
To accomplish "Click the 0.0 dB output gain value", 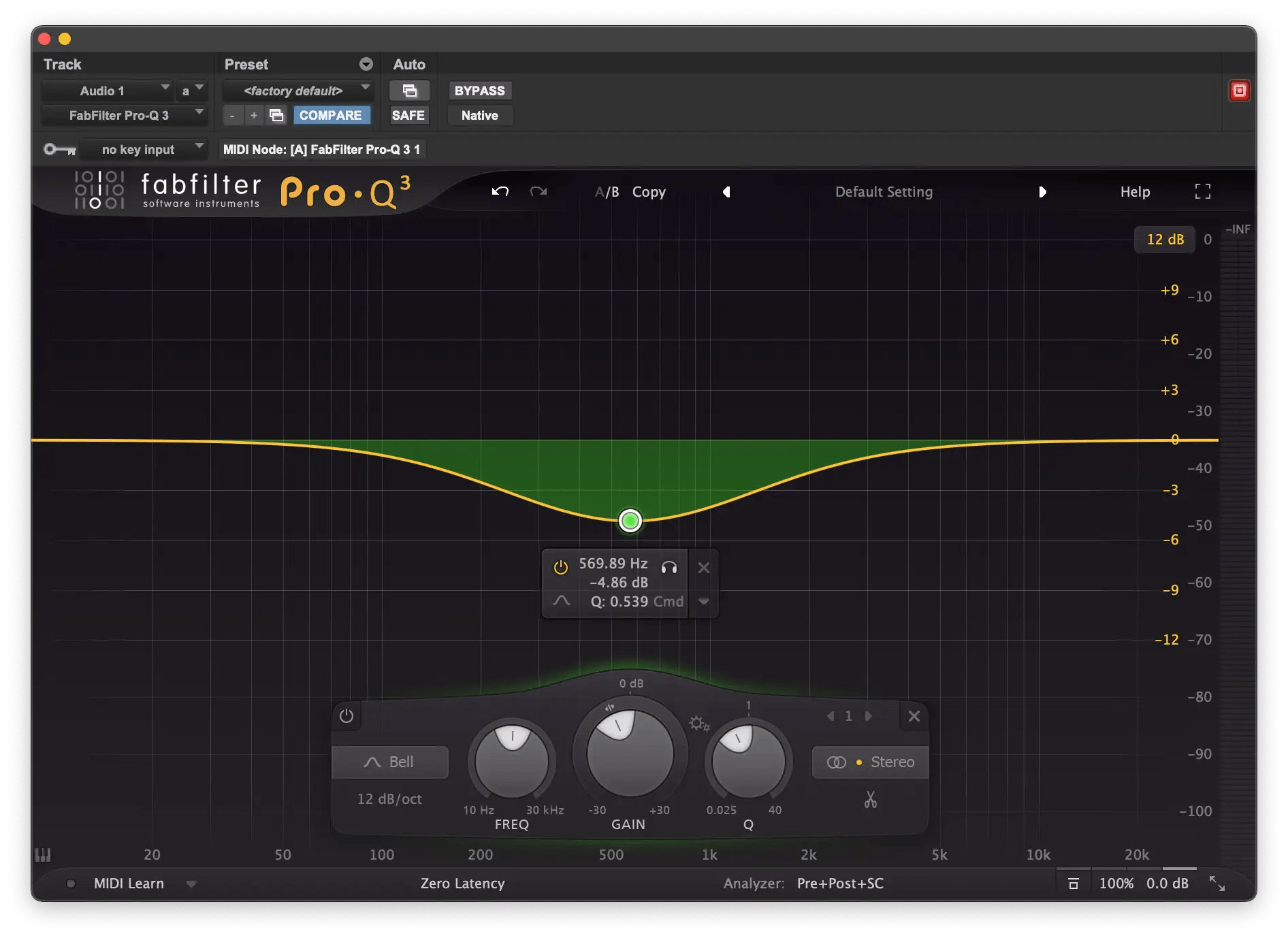I will pyautogui.click(x=1168, y=884).
